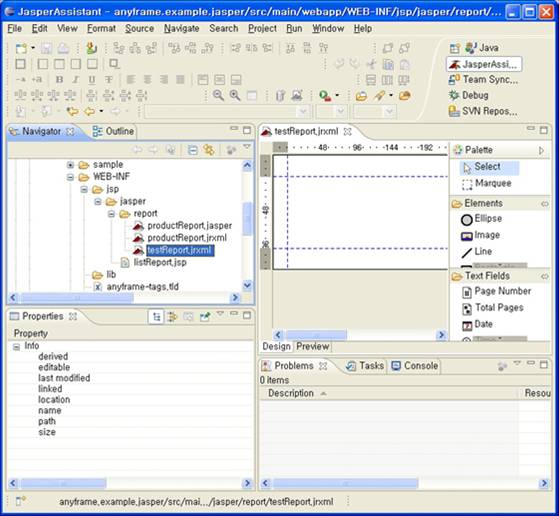Select the Image element in Palette
The width and height of the screenshot is (559, 516).
pyautogui.click(x=481, y=235)
